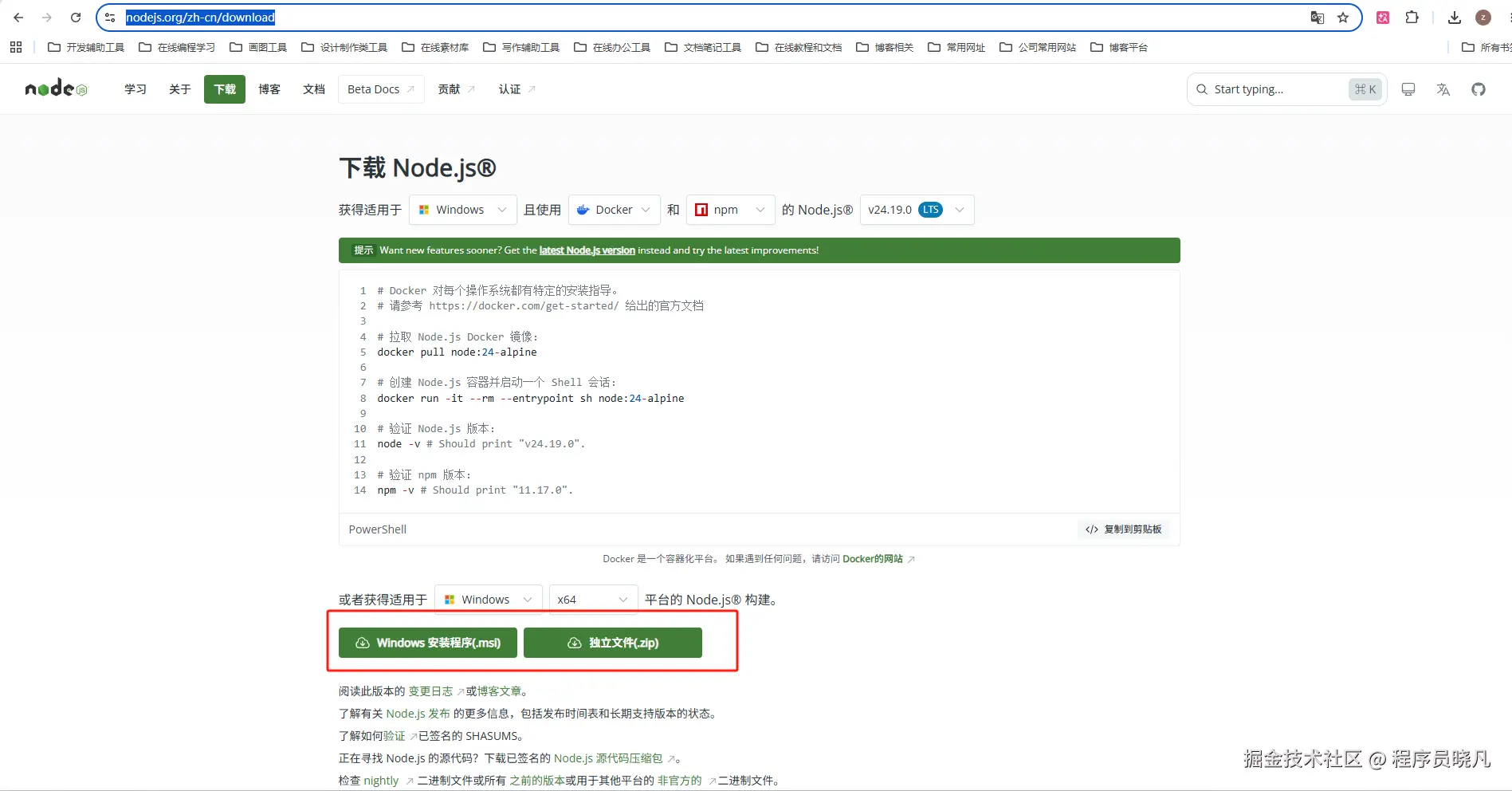This screenshot has height=791, width=1512.
Task: Open the 所有书签 bookmarks folder
Action: tap(1487, 47)
